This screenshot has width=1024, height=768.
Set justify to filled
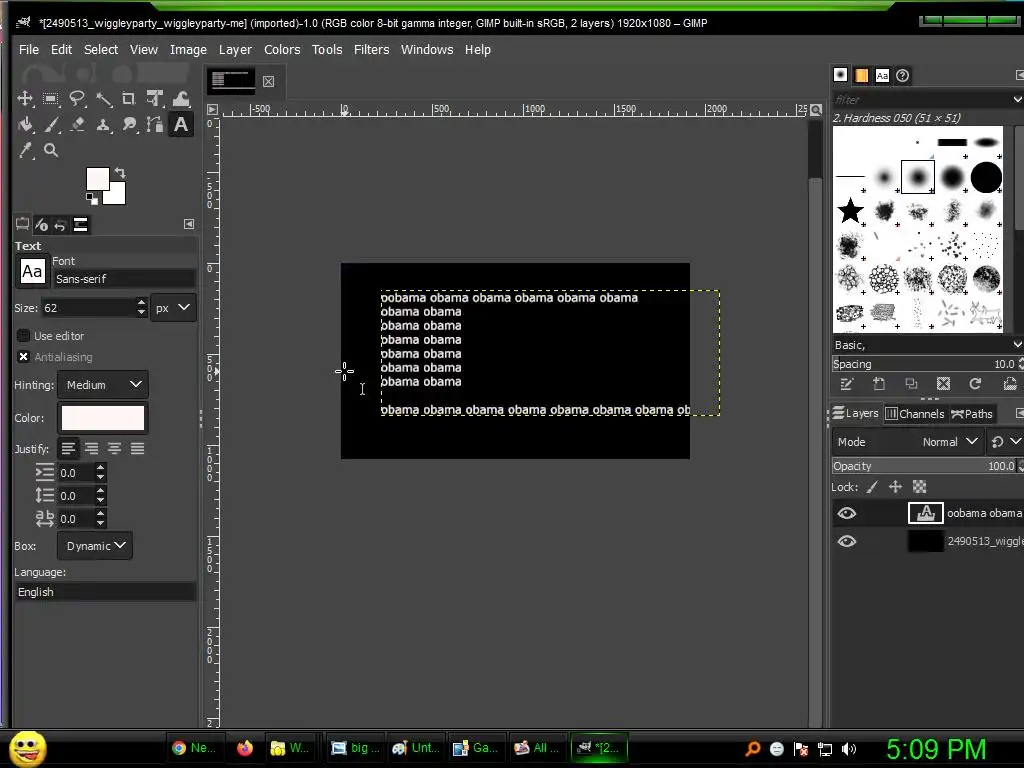[137, 449]
